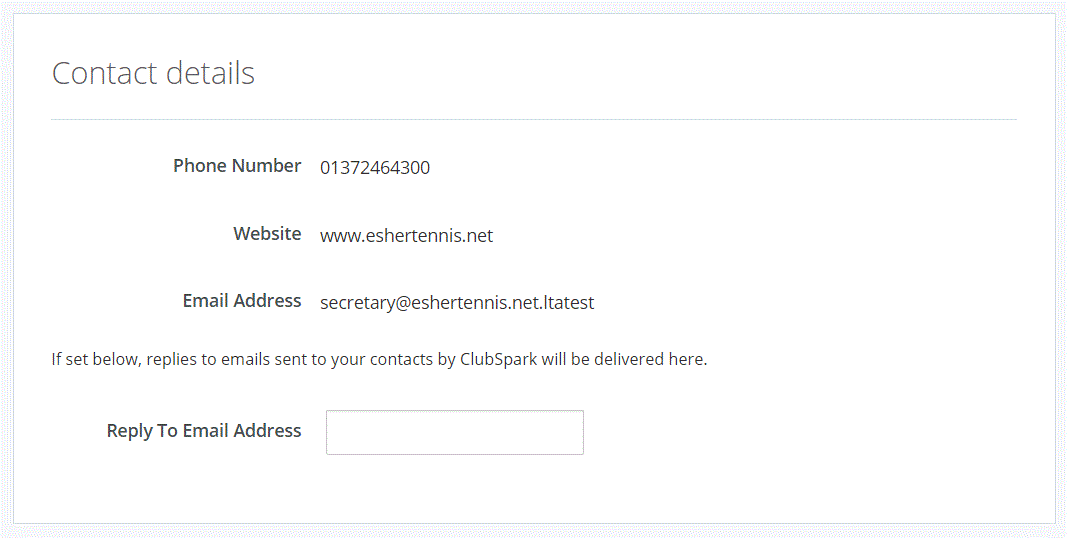
Task: Click the Phone Number label
Action: (237, 166)
